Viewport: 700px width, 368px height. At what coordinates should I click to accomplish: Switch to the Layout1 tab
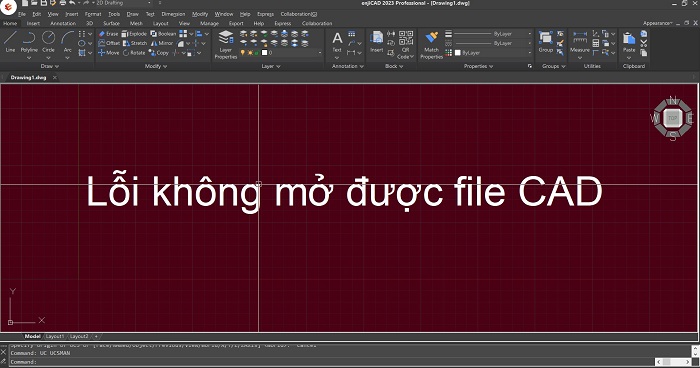click(x=55, y=336)
